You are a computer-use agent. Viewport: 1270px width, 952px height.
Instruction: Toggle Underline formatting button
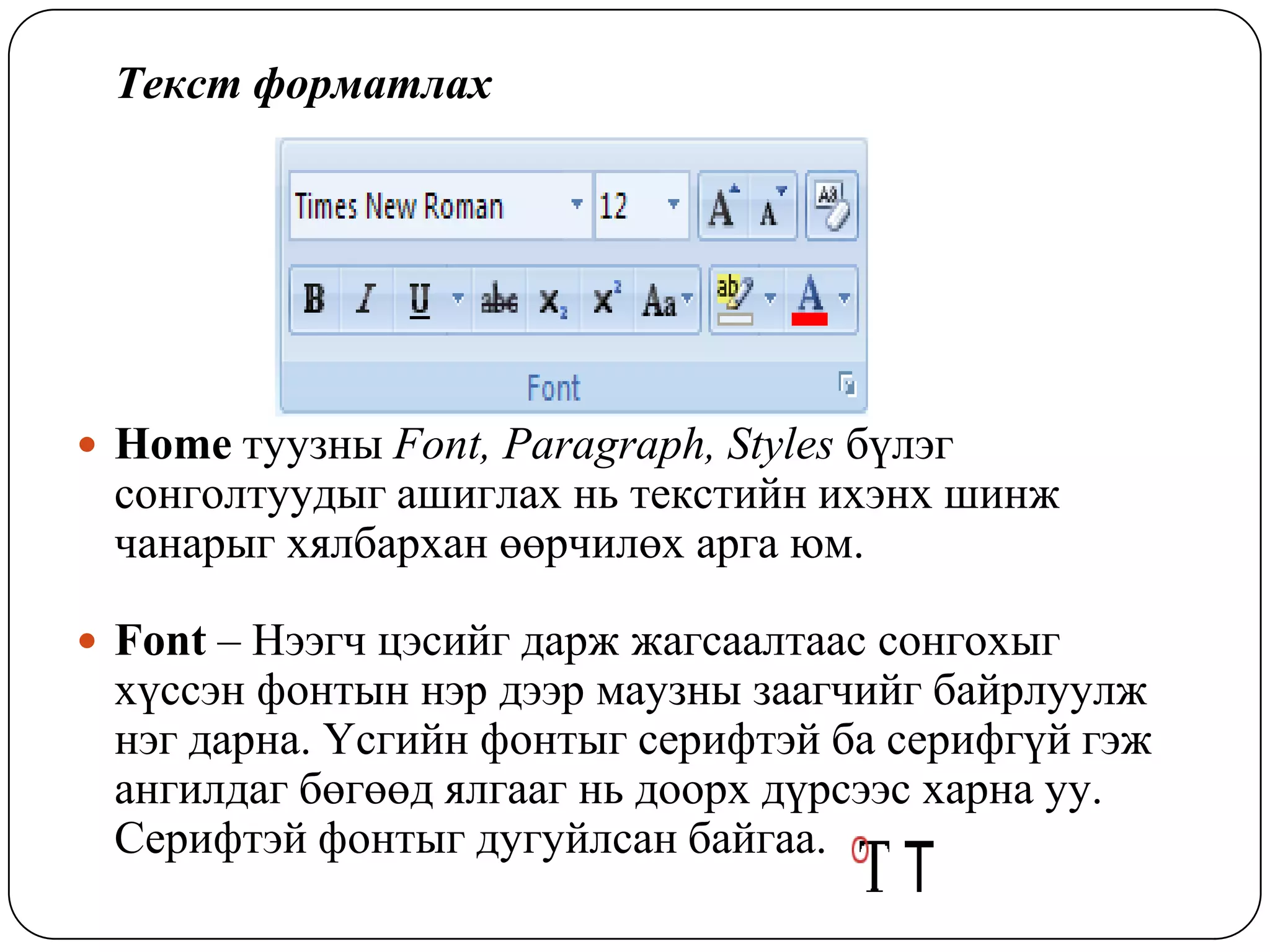pos(420,300)
